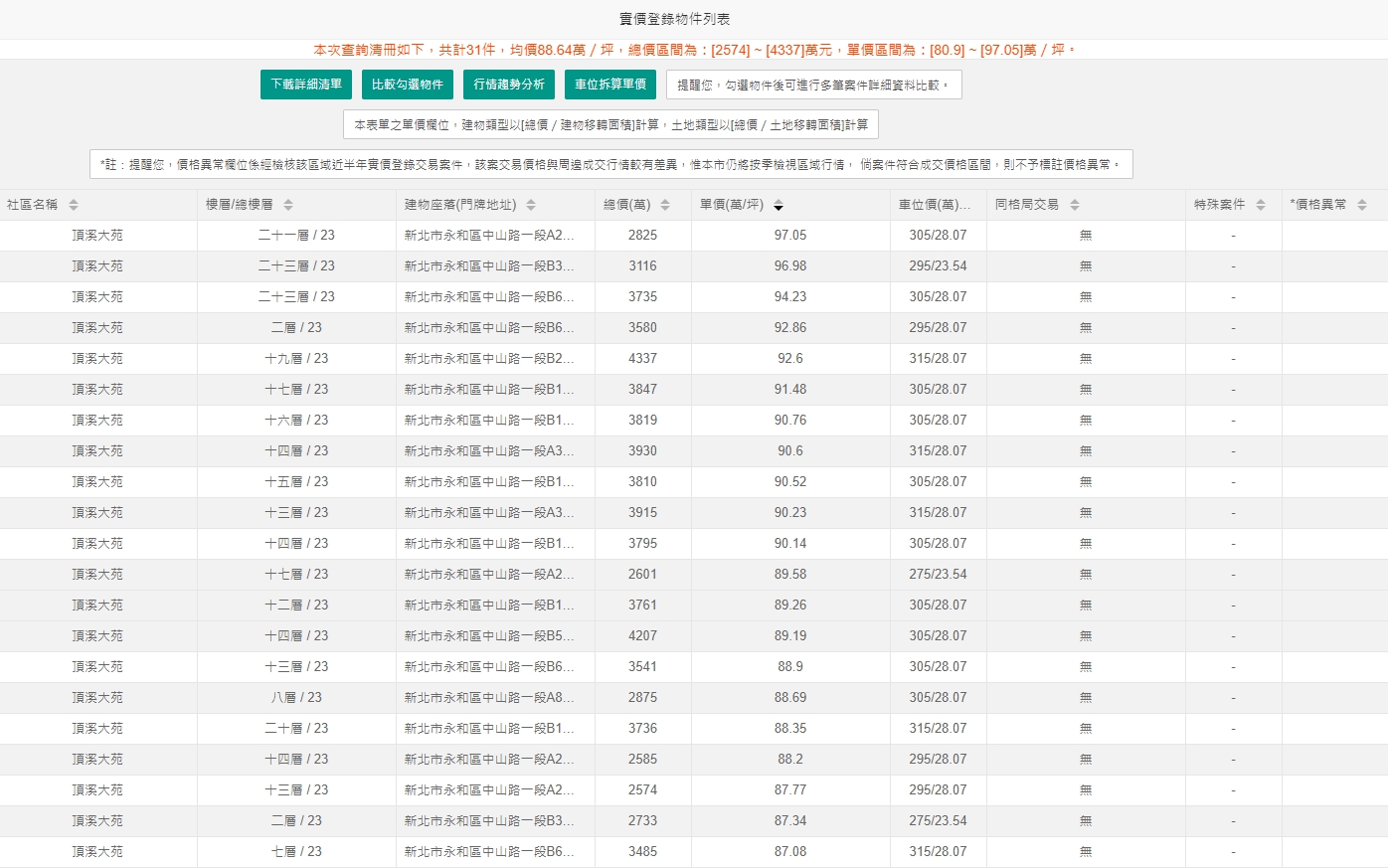
Task: Click the 下載詳細清單 button
Action: pyautogui.click(x=306, y=85)
